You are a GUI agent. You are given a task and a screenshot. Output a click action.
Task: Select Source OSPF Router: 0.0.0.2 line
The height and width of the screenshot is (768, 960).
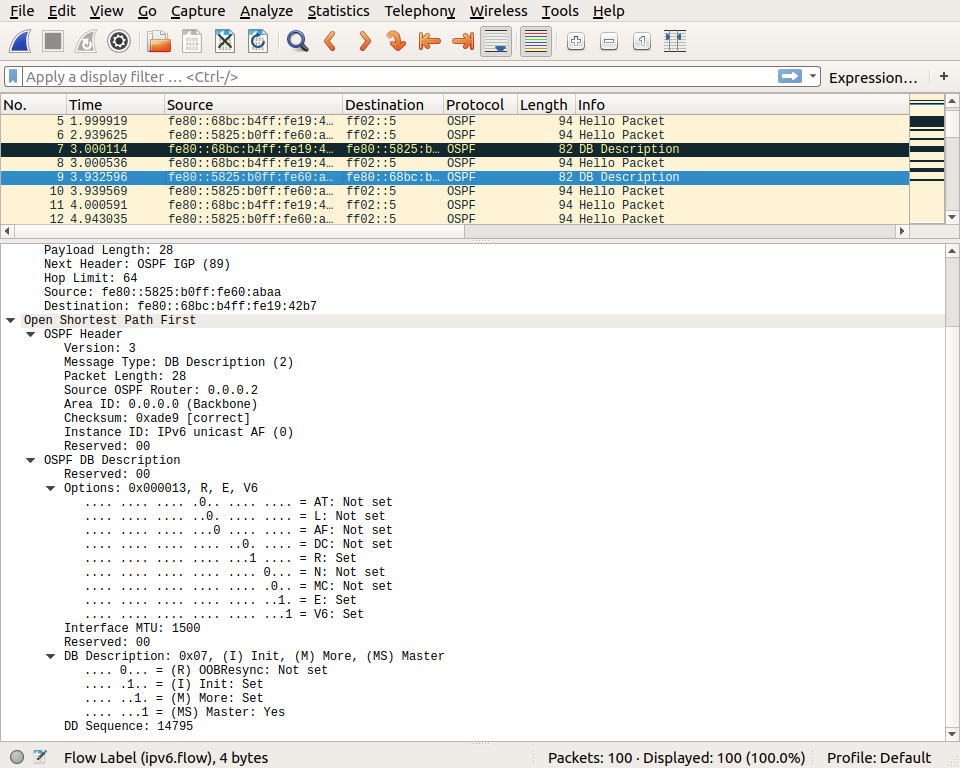tap(161, 390)
